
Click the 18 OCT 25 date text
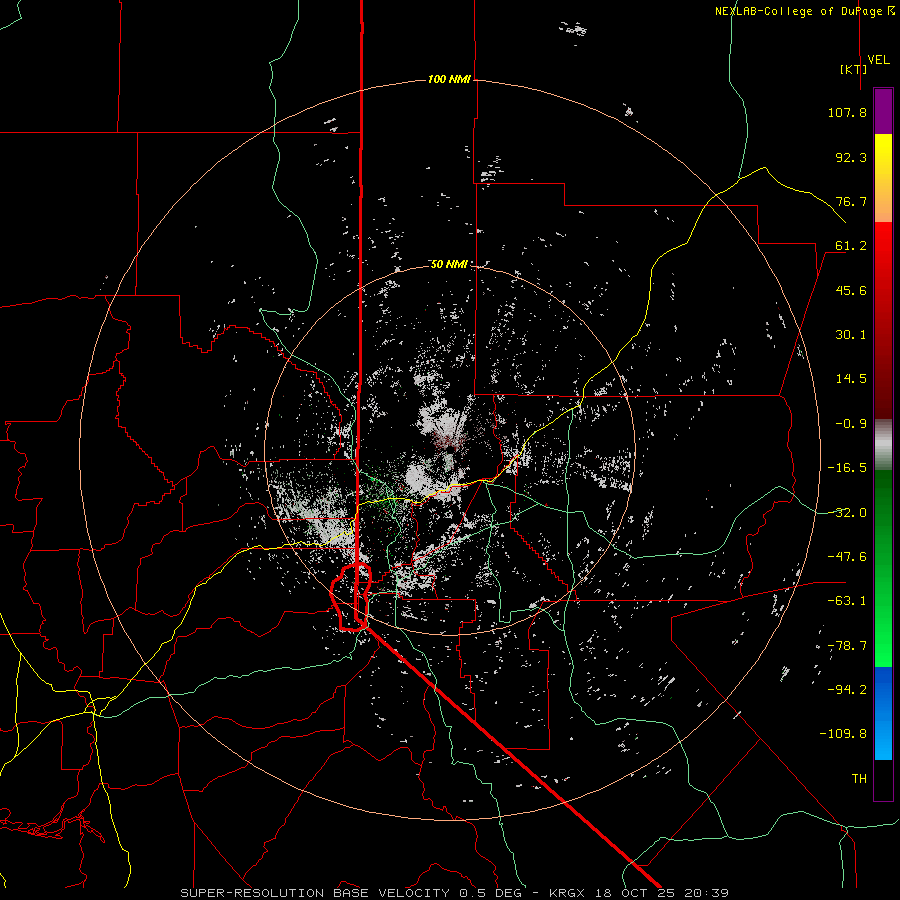[x=637, y=893]
